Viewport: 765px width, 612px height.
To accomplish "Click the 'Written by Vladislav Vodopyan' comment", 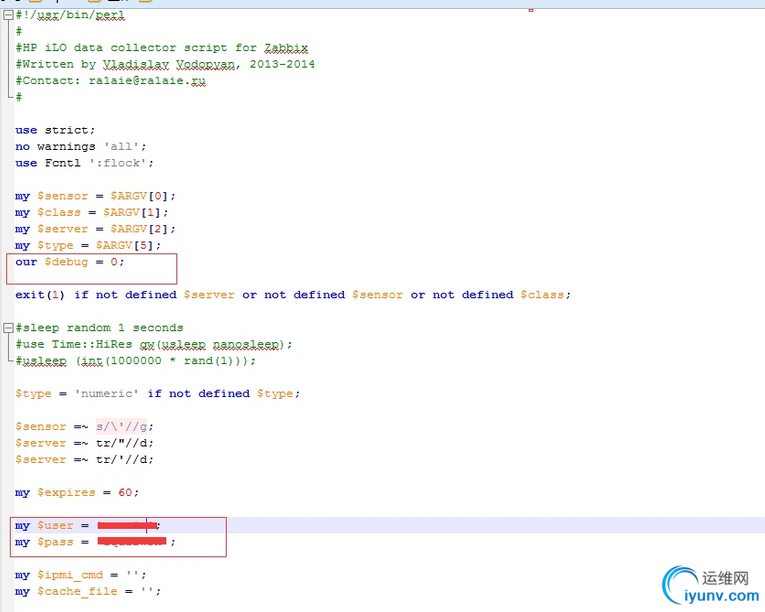I will pyautogui.click(x=165, y=64).
